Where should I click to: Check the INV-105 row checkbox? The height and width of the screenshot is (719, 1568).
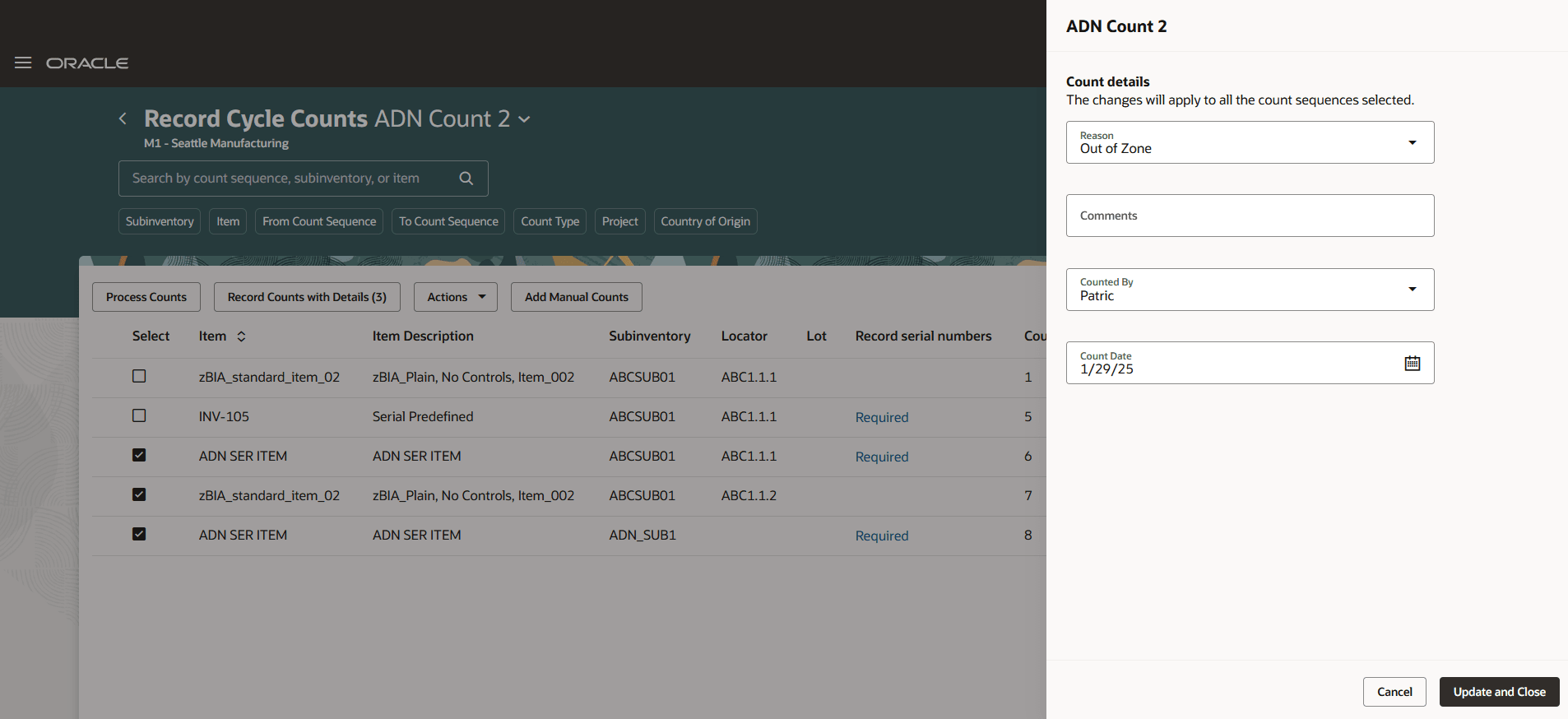click(139, 415)
